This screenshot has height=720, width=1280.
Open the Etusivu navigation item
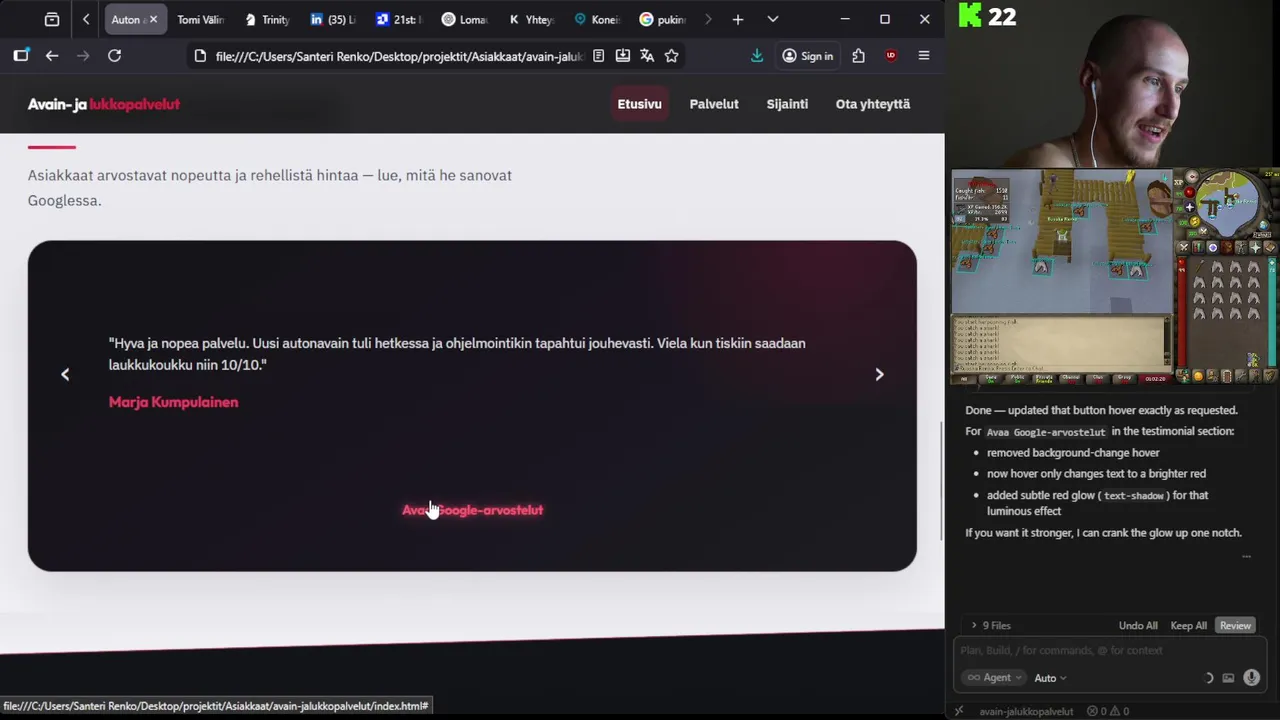click(x=639, y=104)
